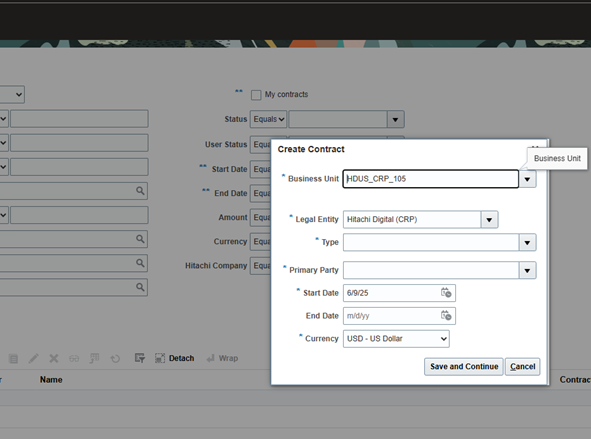591x439 pixels.
Task: Click the Name column header
Action: (x=51, y=379)
